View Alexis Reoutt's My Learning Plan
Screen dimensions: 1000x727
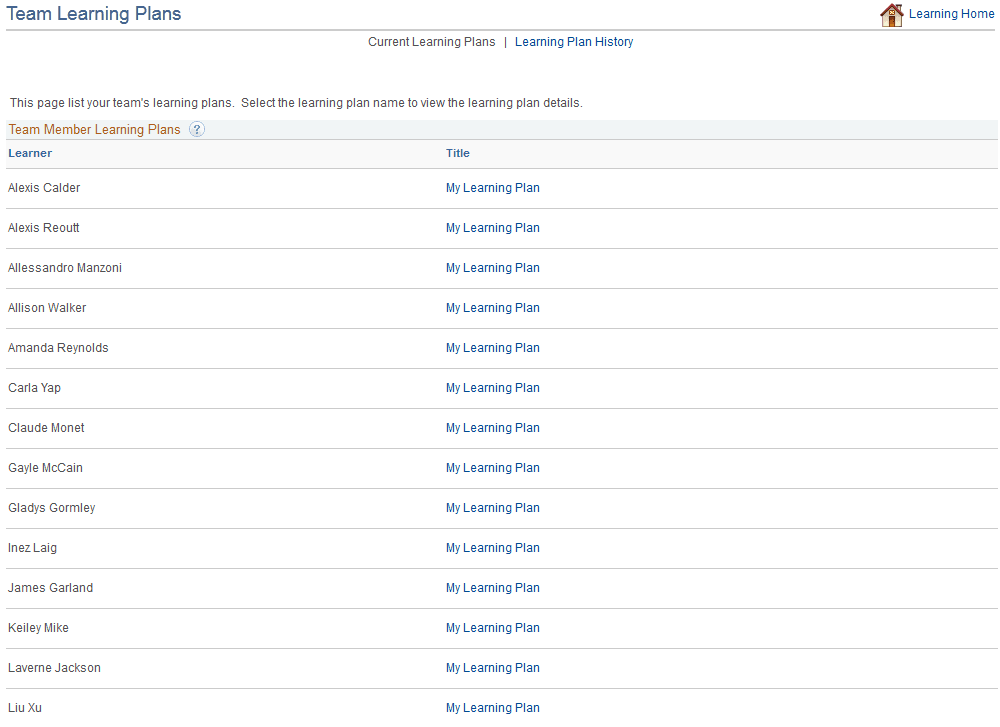point(492,227)
